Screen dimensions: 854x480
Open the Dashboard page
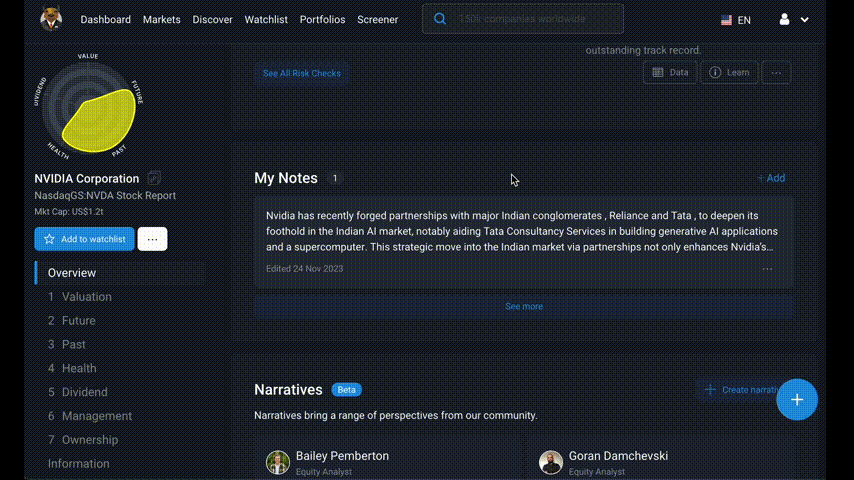pos(106,20)
